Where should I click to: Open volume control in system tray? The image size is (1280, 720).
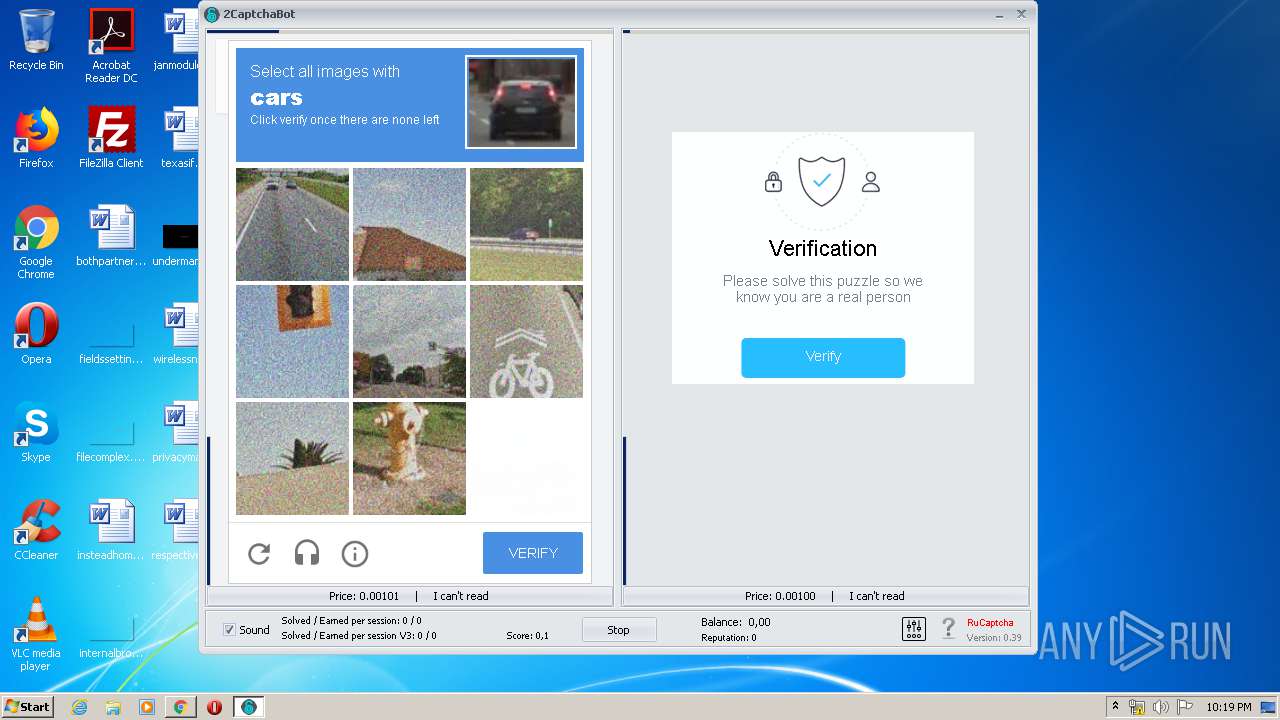tap(1160, 707)
